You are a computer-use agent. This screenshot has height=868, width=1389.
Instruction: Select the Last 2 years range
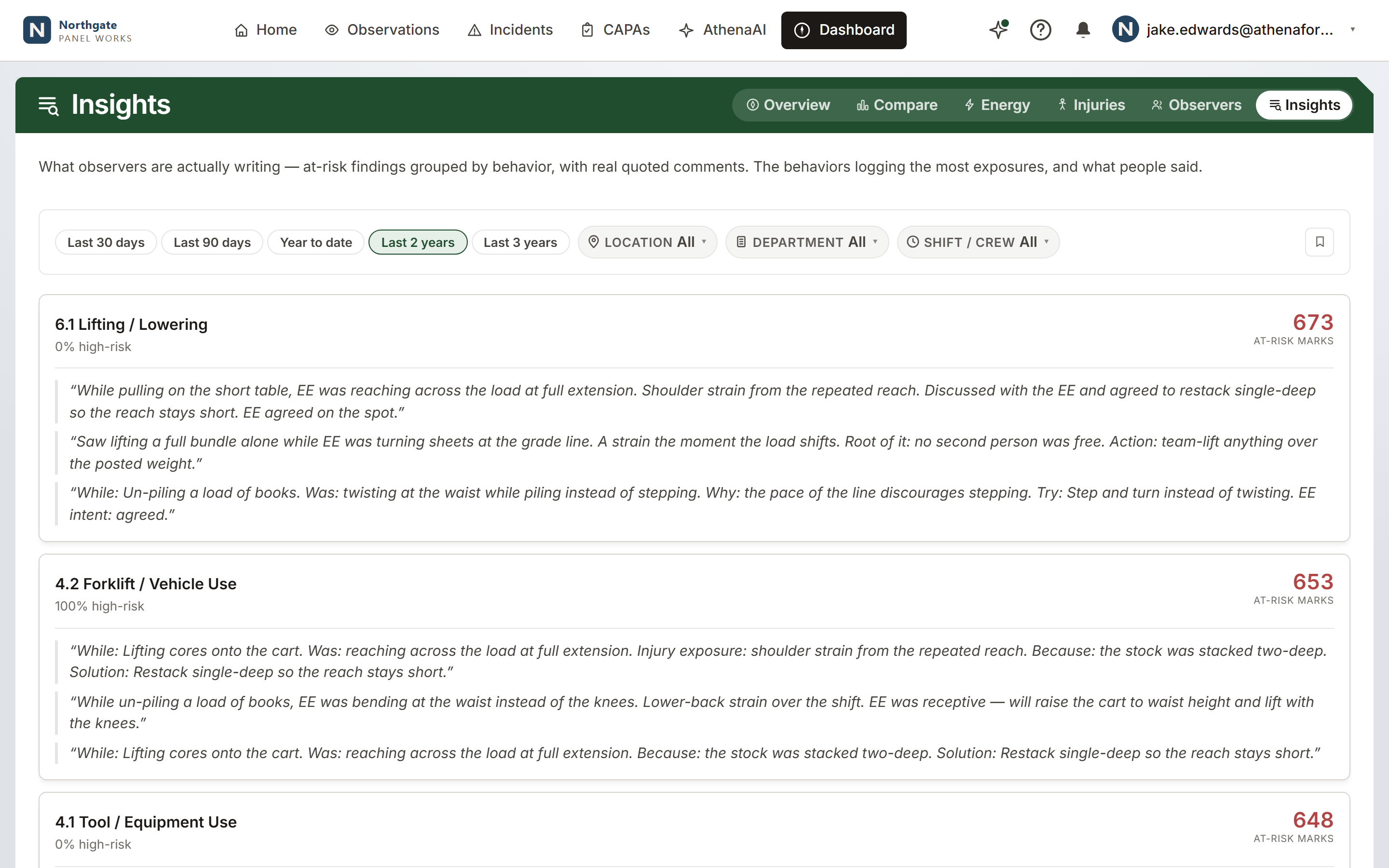pos(418,242)
